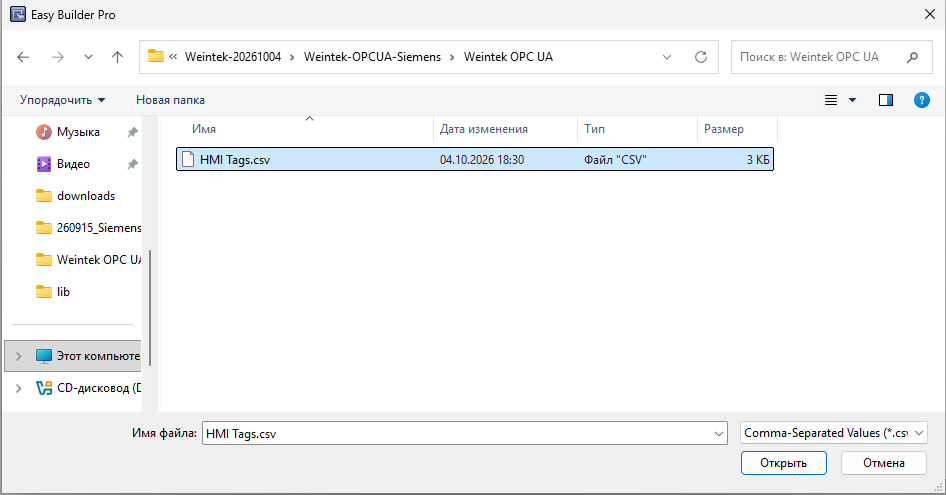Open Weintek OPC UA folder in sidebar
Image resolution: width=946 pixels, height=495 pixels.
99,260
